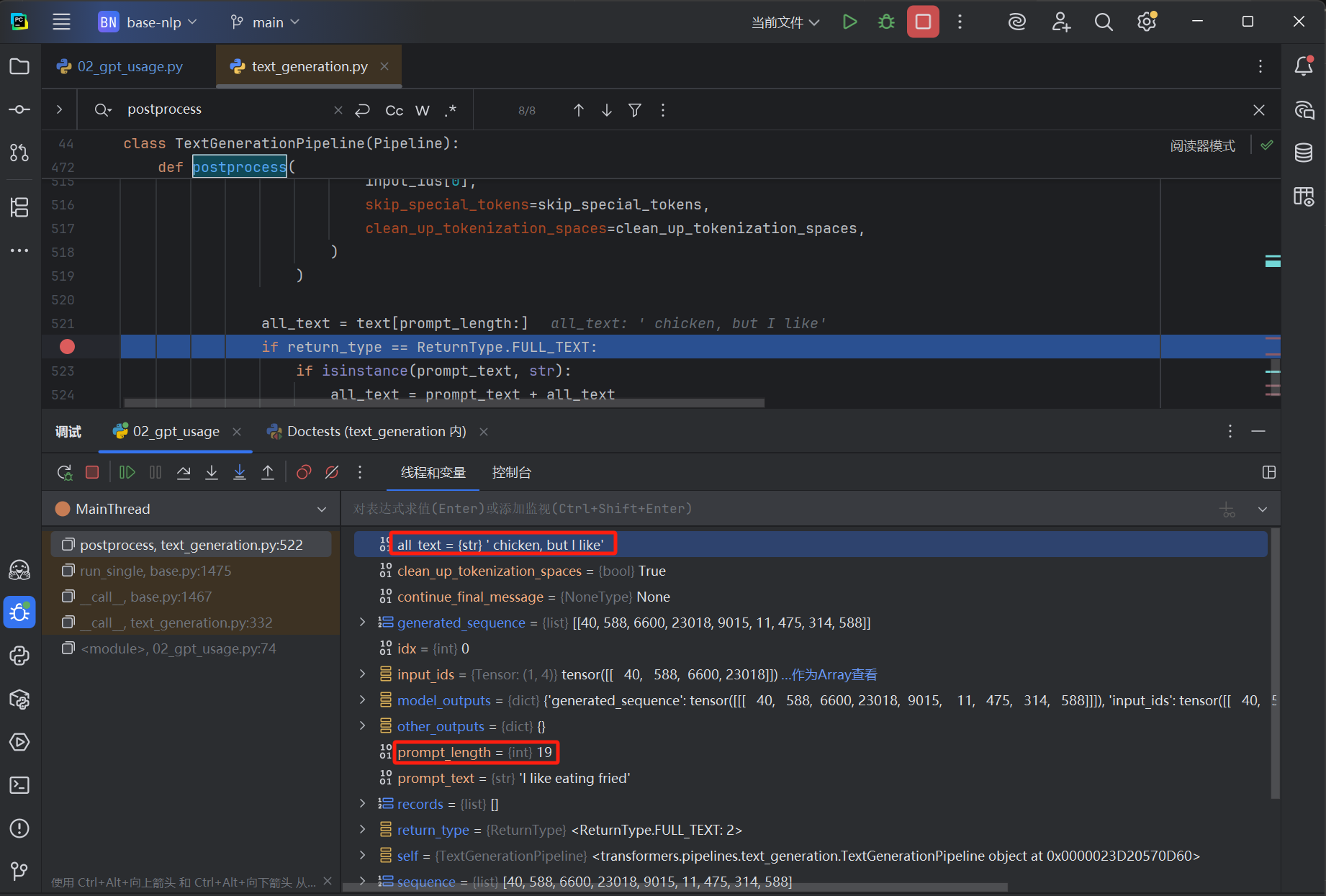Open the Python Packages tool window
1326x896 pixels.
click(x=19, y=699)
